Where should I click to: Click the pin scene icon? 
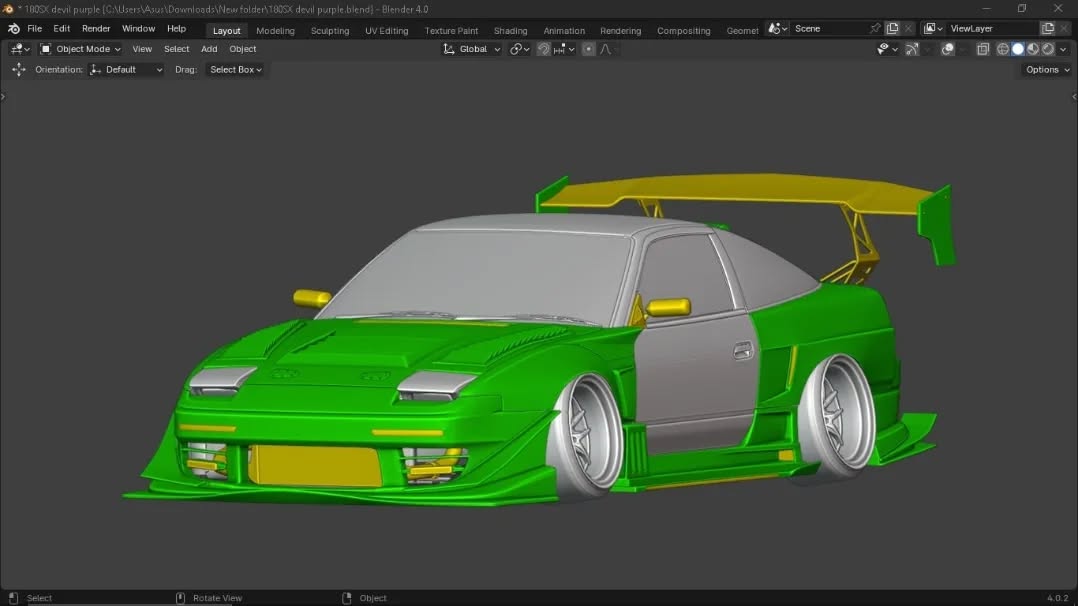point(874,29)
